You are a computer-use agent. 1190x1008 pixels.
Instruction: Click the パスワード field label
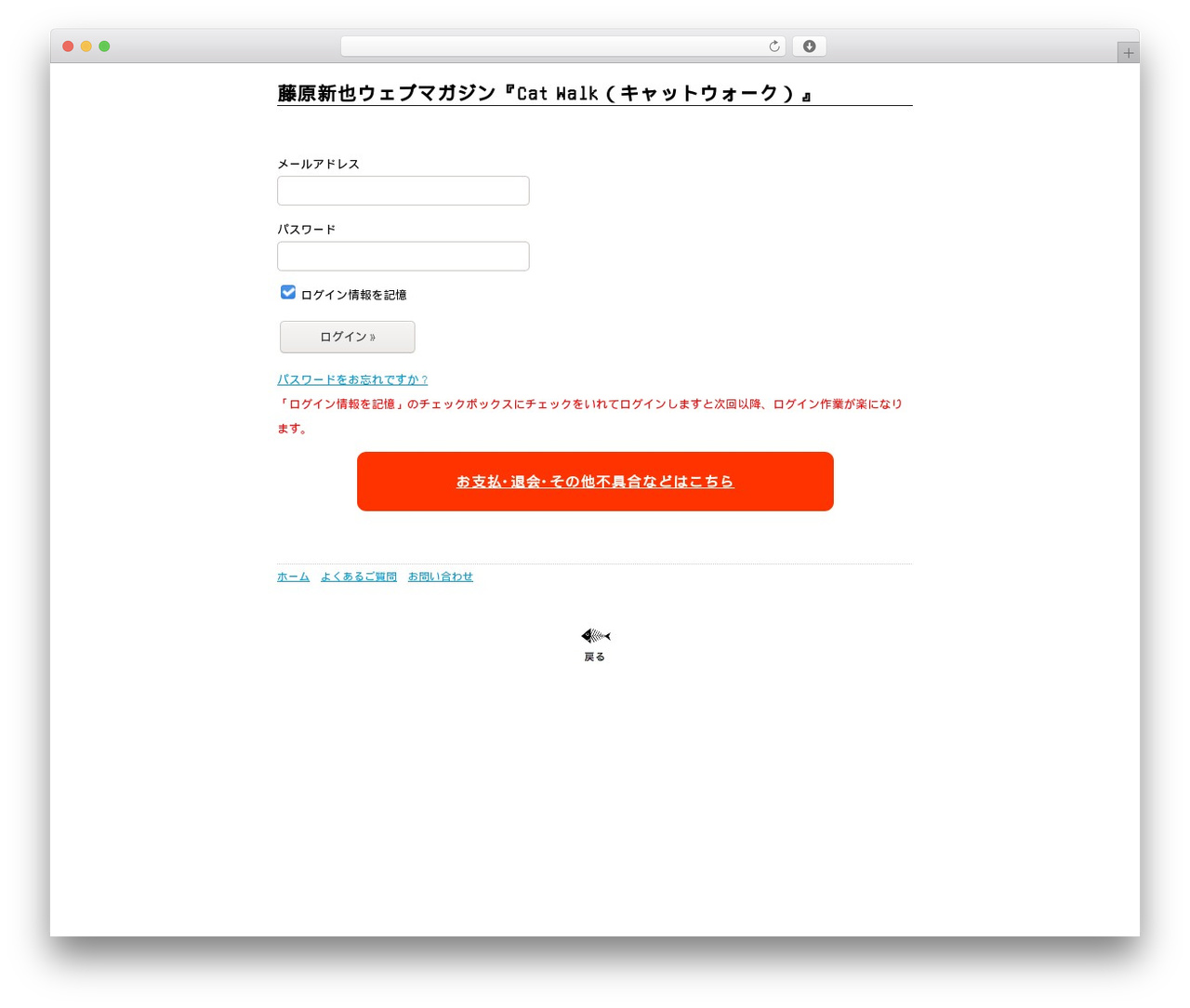pyautogui.click(x=307, y=230)
